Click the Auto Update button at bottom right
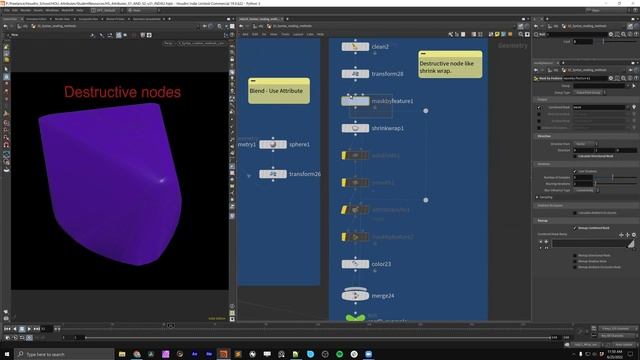 coord(624,345)
